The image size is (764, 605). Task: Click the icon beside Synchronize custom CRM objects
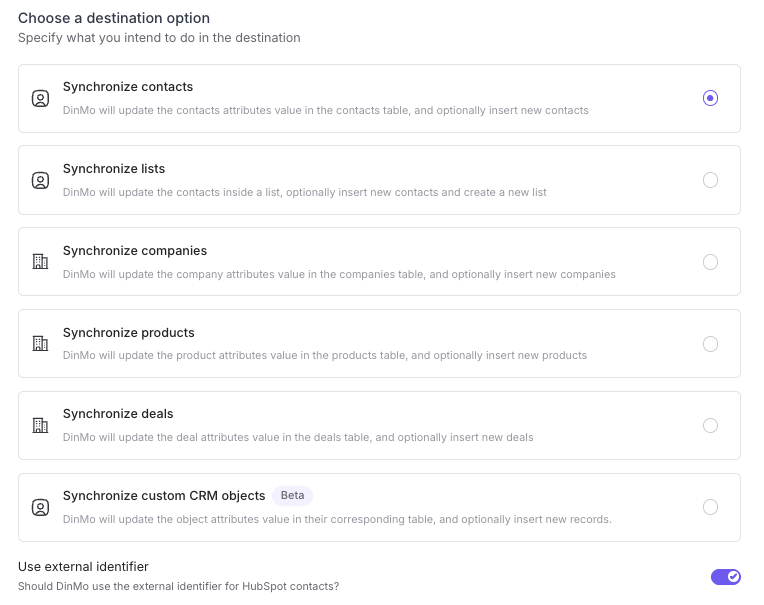coord(40,507)
